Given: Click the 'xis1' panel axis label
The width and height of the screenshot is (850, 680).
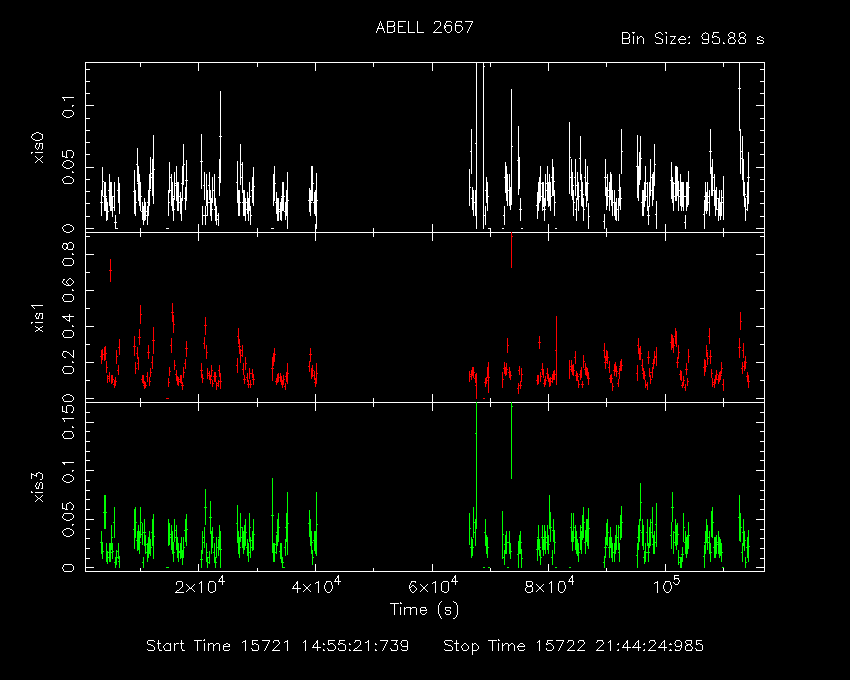Looking at the screenshot, I should pos(39,317).
